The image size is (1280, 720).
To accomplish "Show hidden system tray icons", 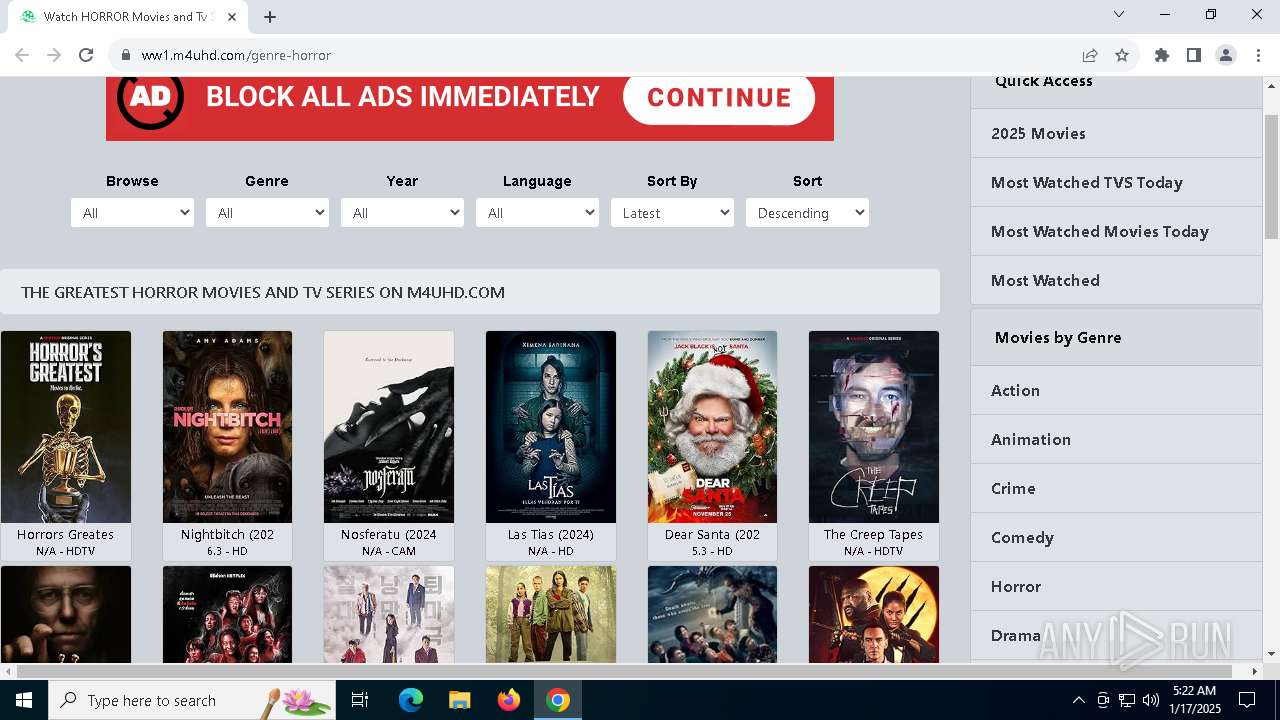I will coord(1078,700).
